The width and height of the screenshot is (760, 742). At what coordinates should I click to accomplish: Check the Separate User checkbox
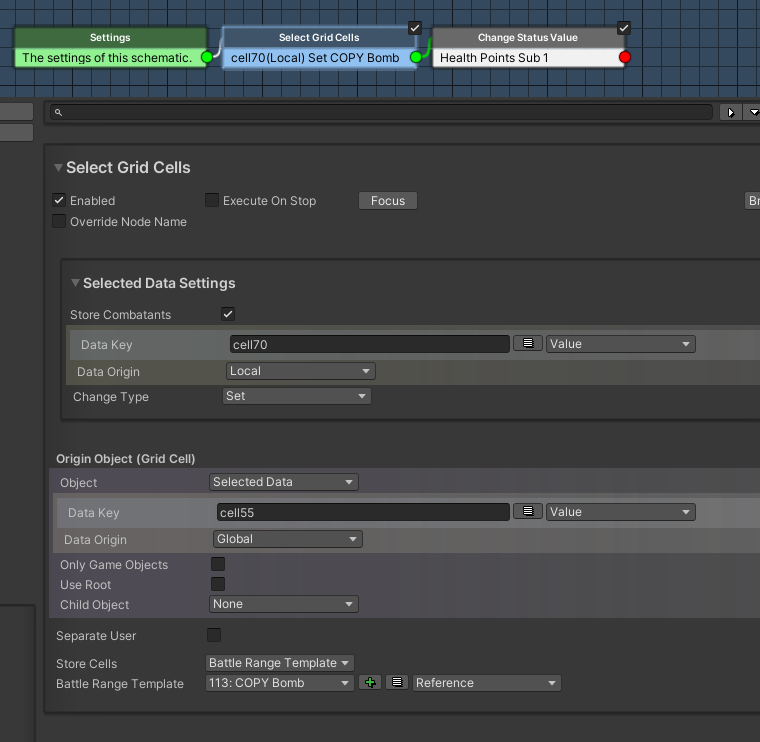click(x=214, y=635)
